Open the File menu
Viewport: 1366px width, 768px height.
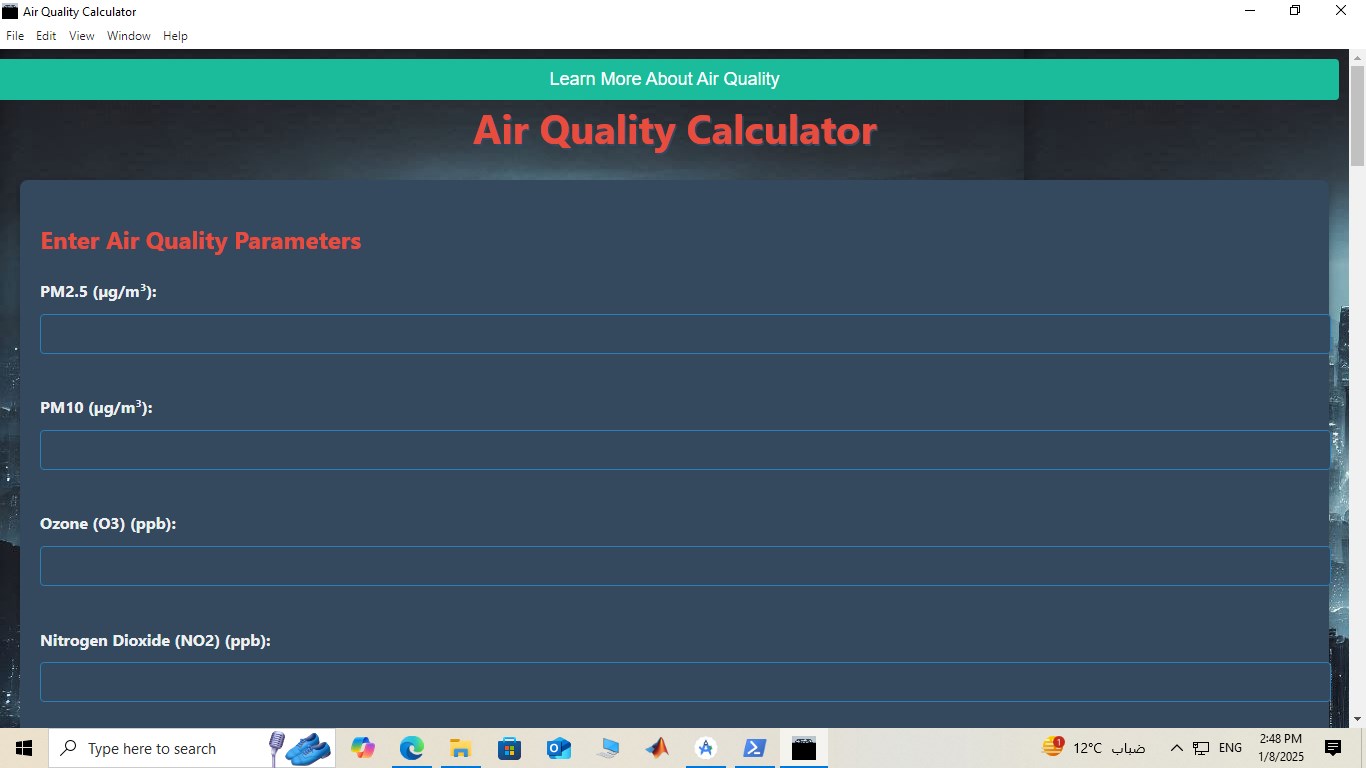15,35
